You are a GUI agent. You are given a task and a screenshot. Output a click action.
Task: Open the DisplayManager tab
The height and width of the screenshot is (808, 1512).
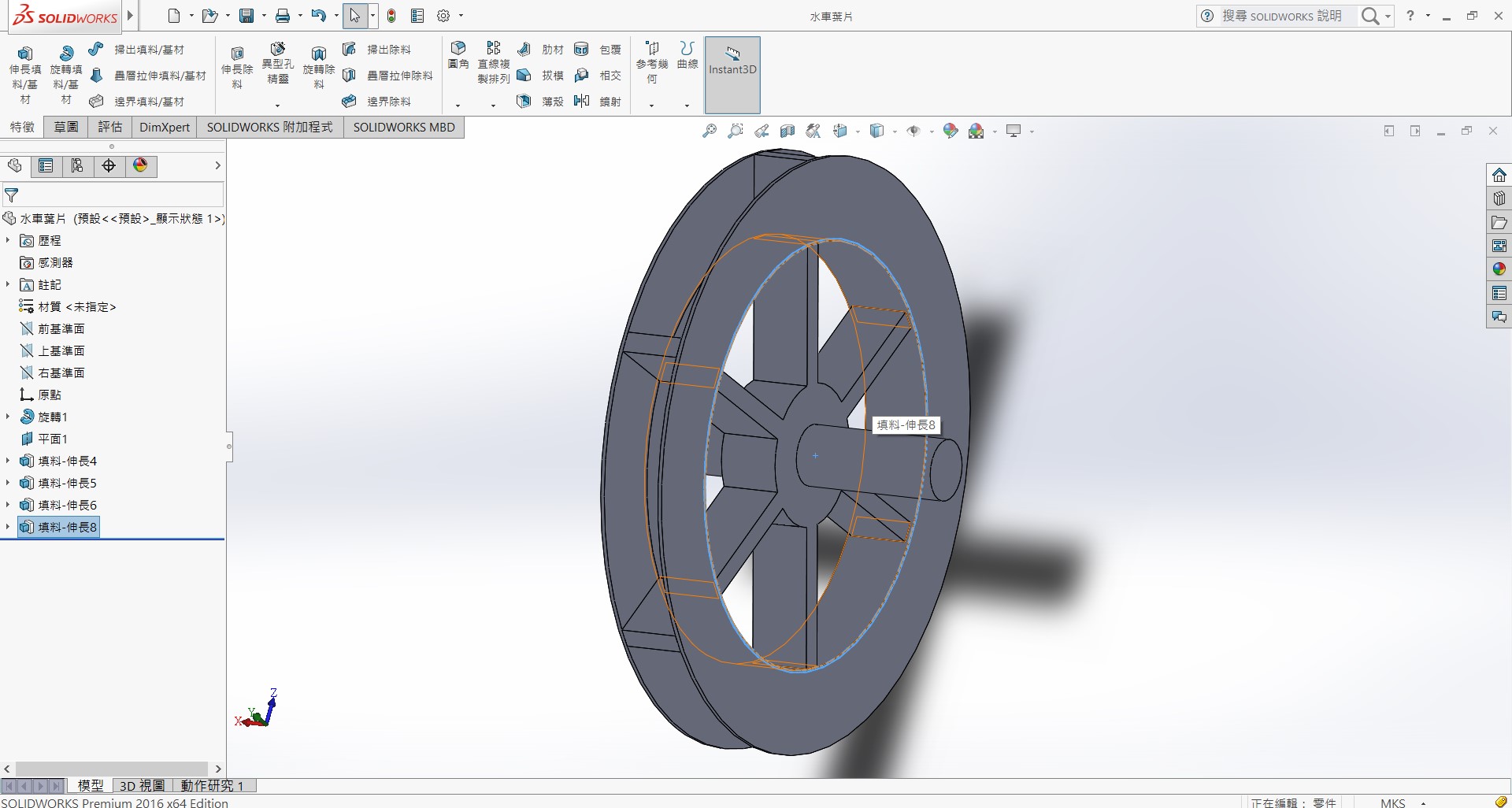140,165
